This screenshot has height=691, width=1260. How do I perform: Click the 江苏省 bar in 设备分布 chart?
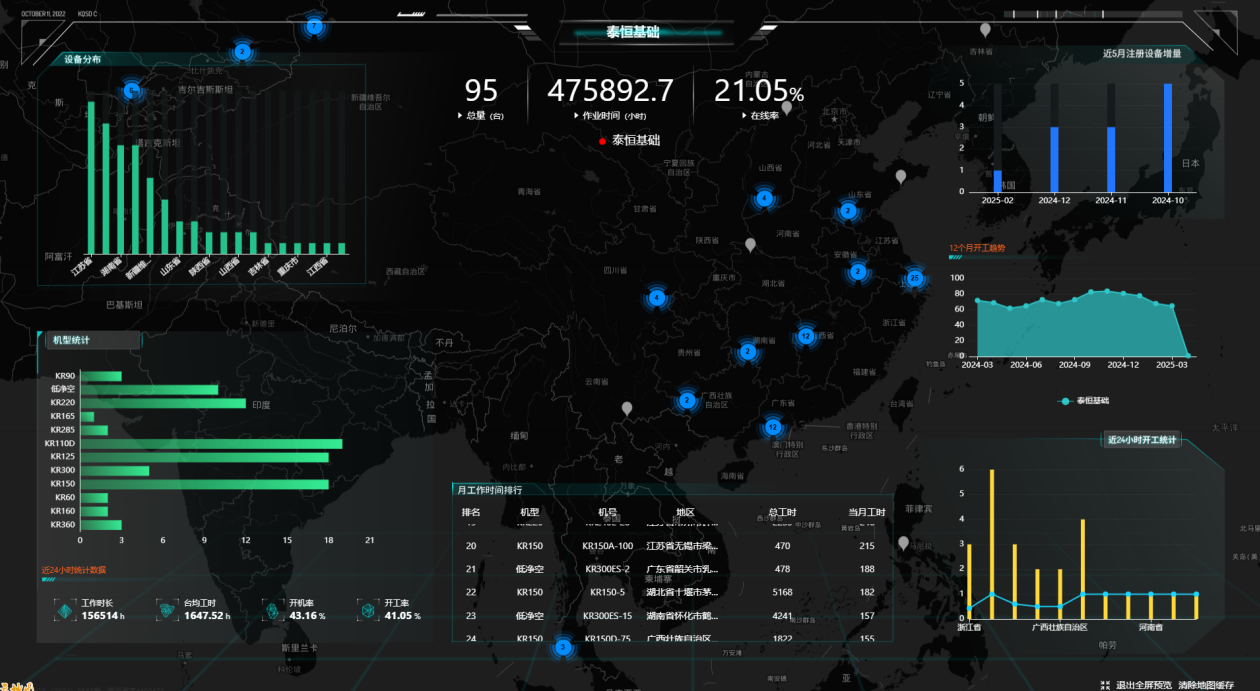pyautogui.click(x=91, y=177)
